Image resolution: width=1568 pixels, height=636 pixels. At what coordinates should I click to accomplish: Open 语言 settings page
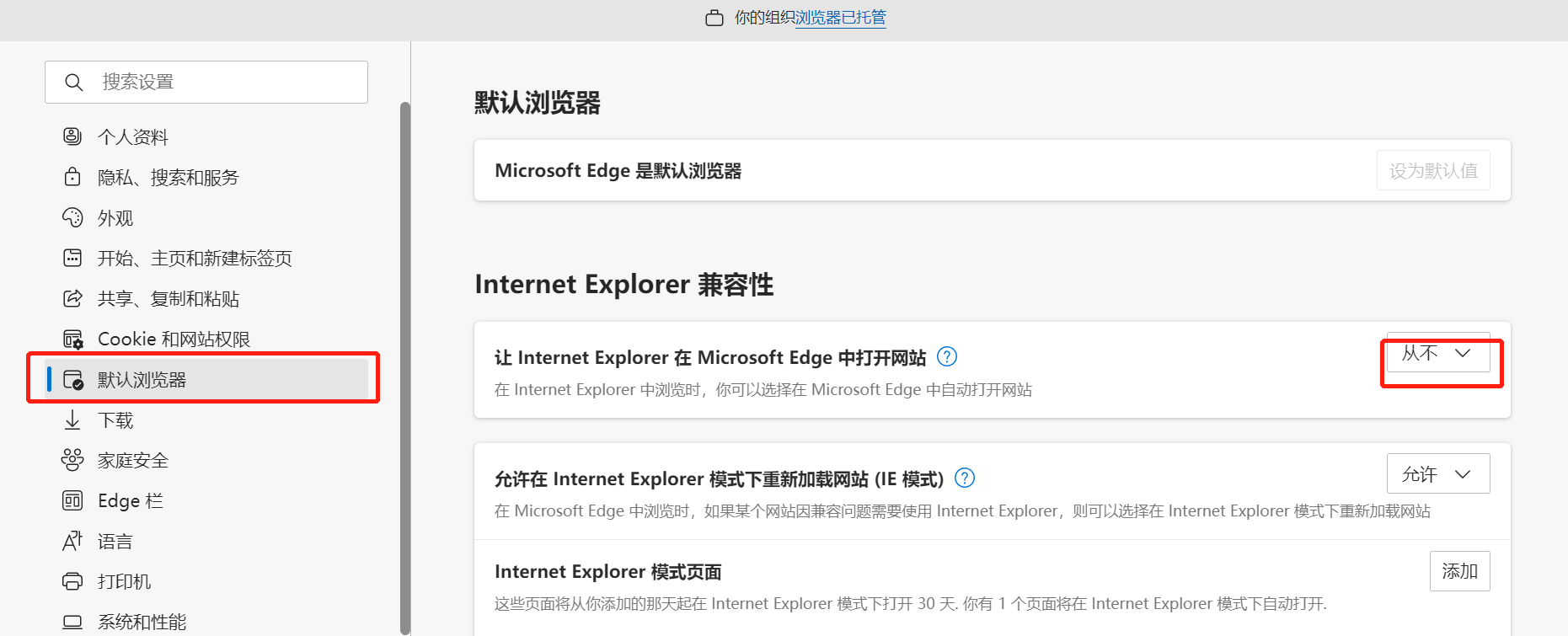pyautogui.click(x=115, y=542)
